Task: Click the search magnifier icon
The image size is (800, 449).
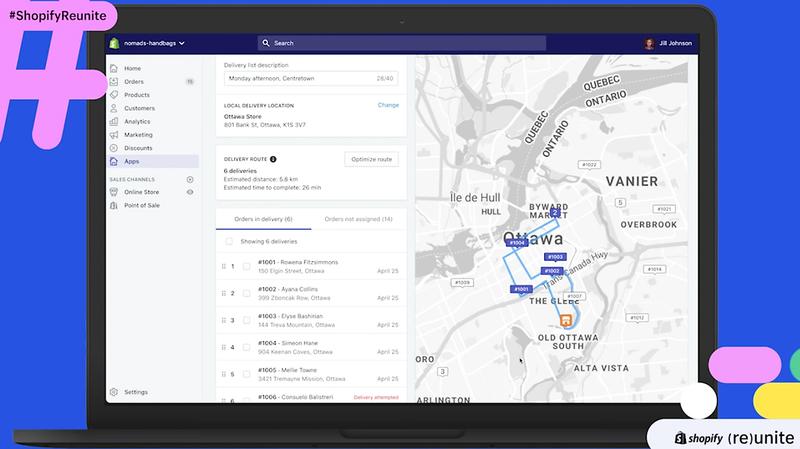Action: click(x=266, y=43)
